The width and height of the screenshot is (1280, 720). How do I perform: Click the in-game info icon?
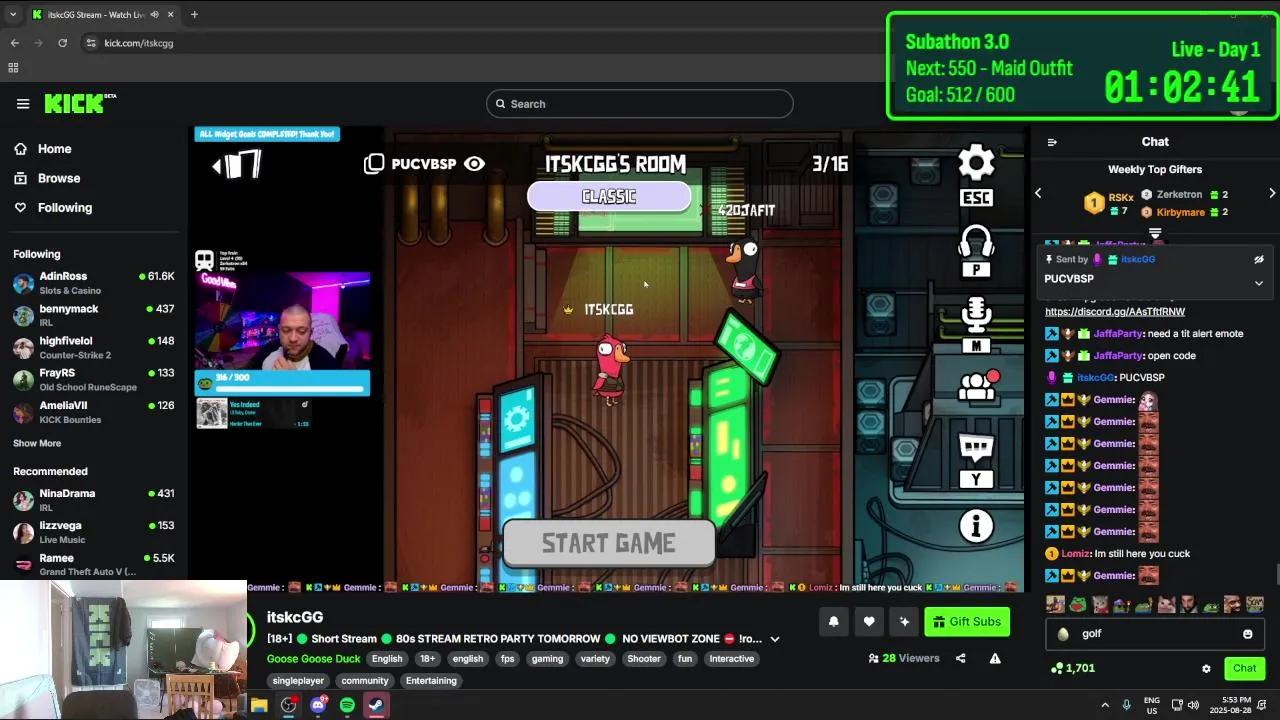(976, 526)
